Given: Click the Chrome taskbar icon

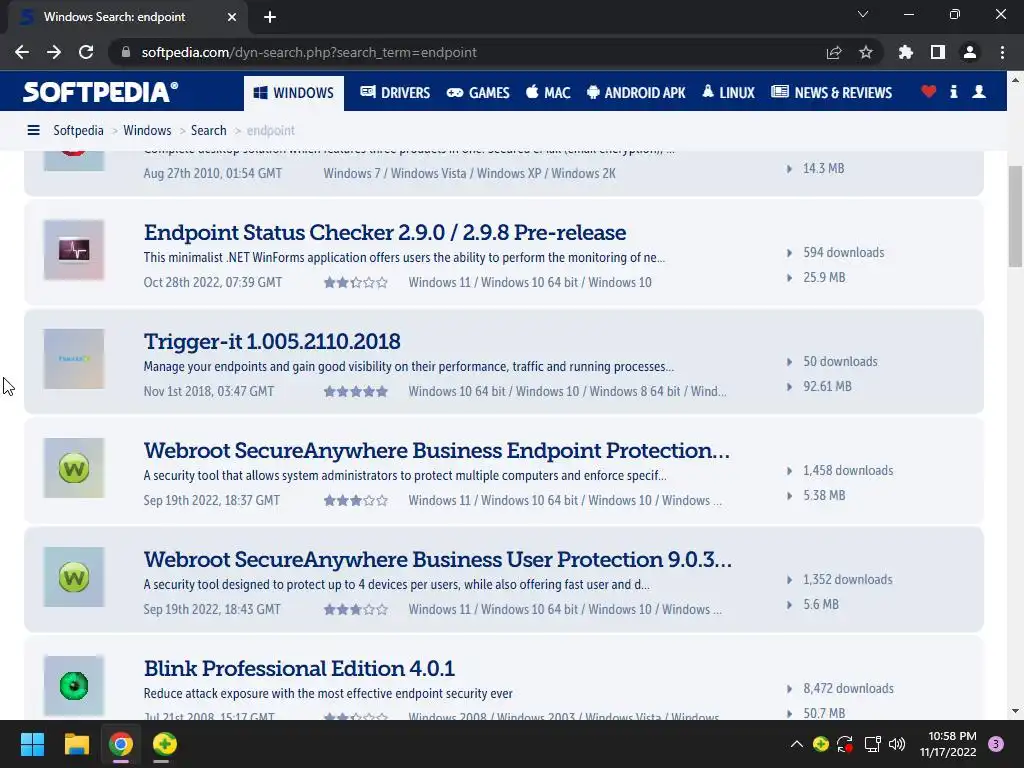Looking at the screenshot, I should 121,744.
